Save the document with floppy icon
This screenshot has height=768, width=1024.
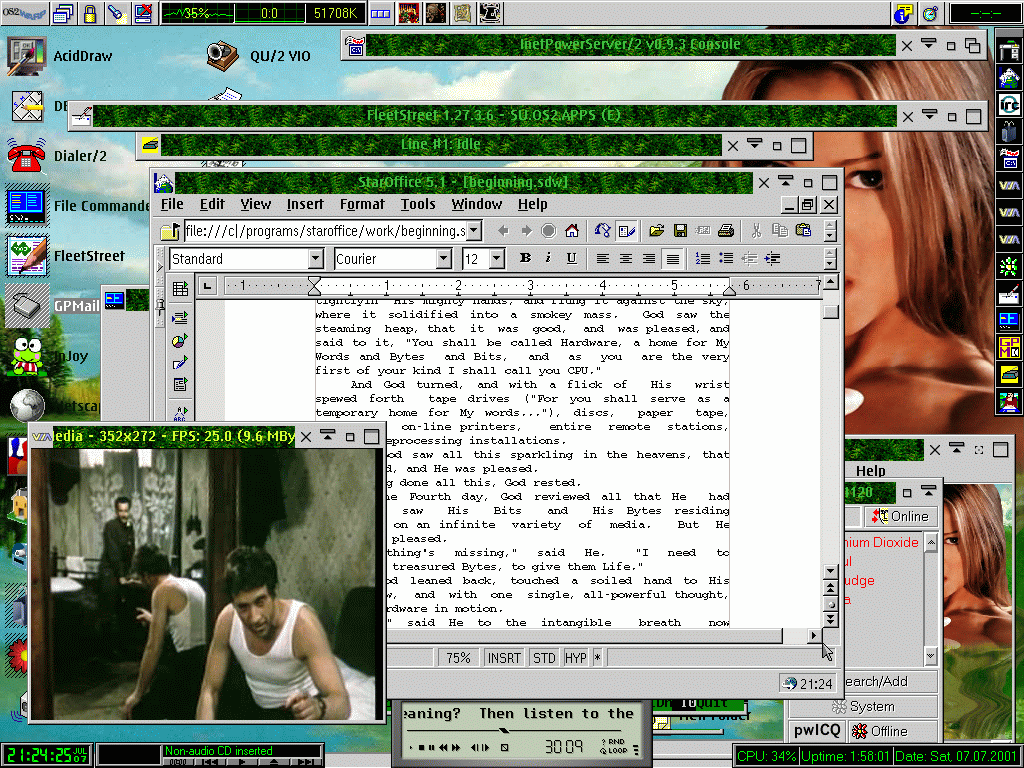[x=680, y=231]
